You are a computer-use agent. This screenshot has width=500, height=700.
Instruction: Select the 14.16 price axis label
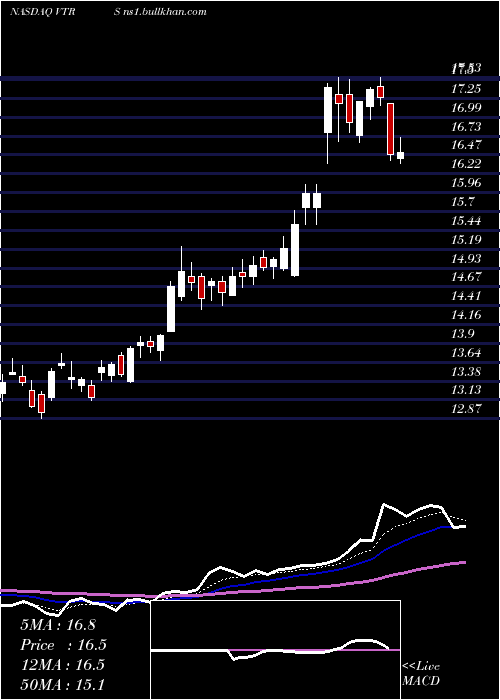click(466, 315)
